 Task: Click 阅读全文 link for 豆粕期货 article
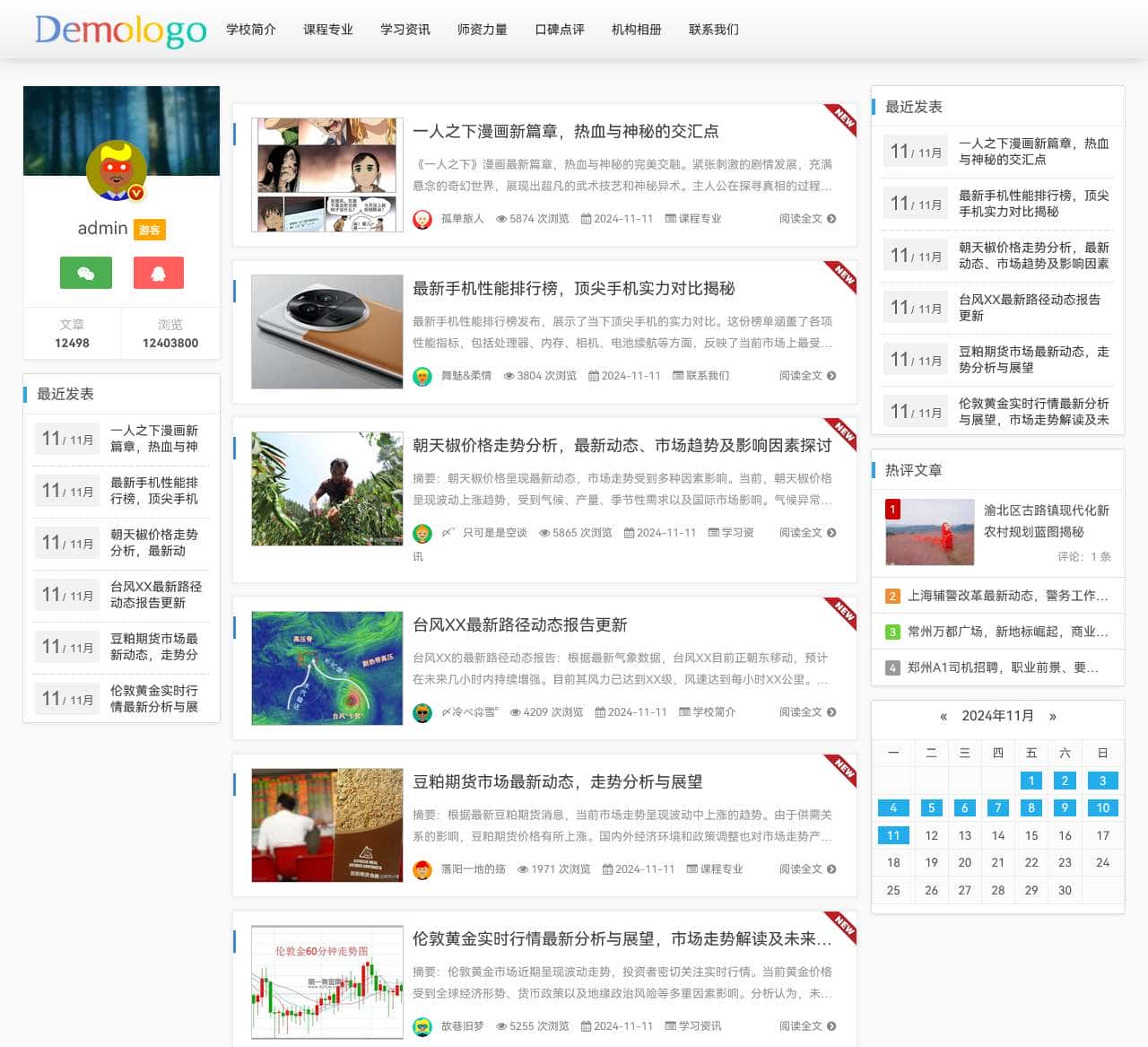[x=800, y=869]
